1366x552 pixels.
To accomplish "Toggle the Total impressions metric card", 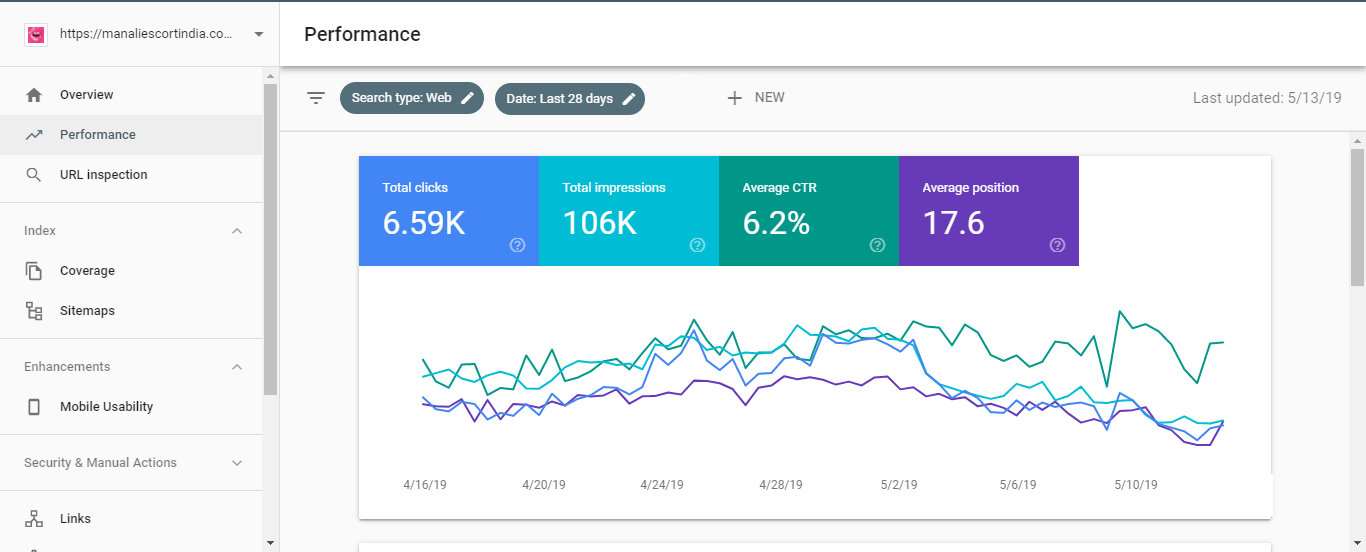I will pyautogui.click(x=628, y=210).
